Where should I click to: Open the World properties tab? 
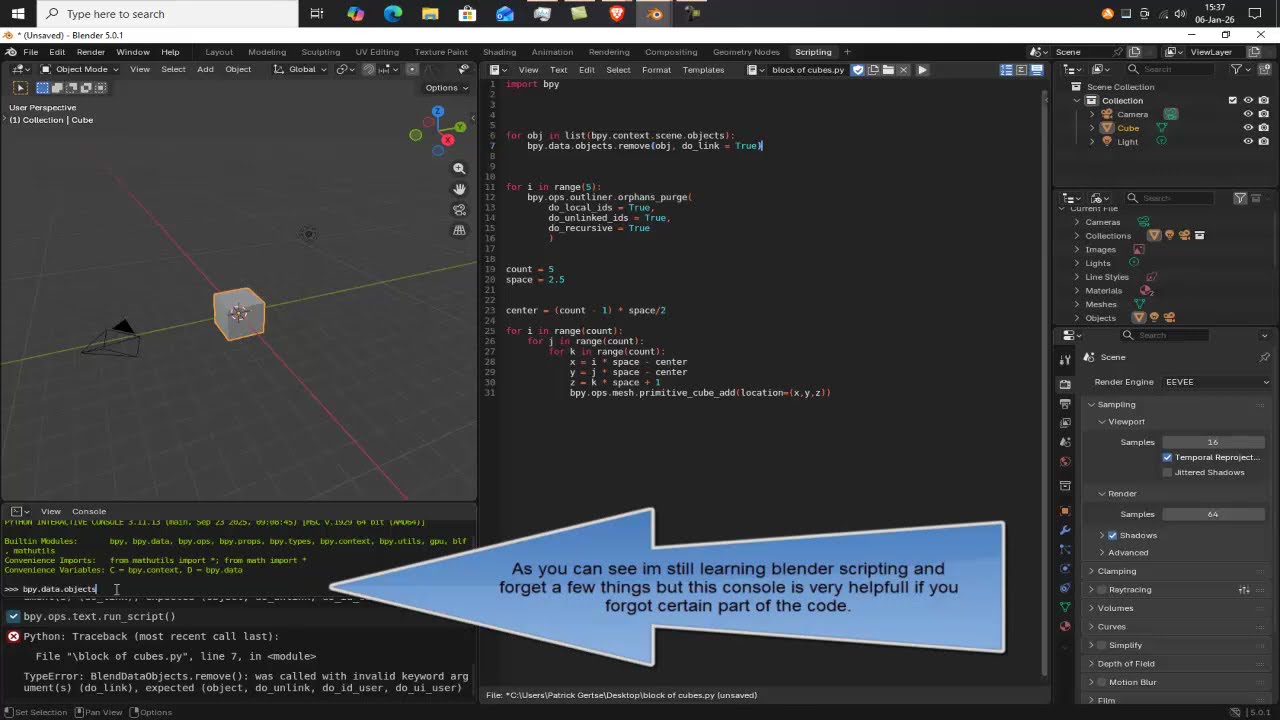pos(1065,462)
